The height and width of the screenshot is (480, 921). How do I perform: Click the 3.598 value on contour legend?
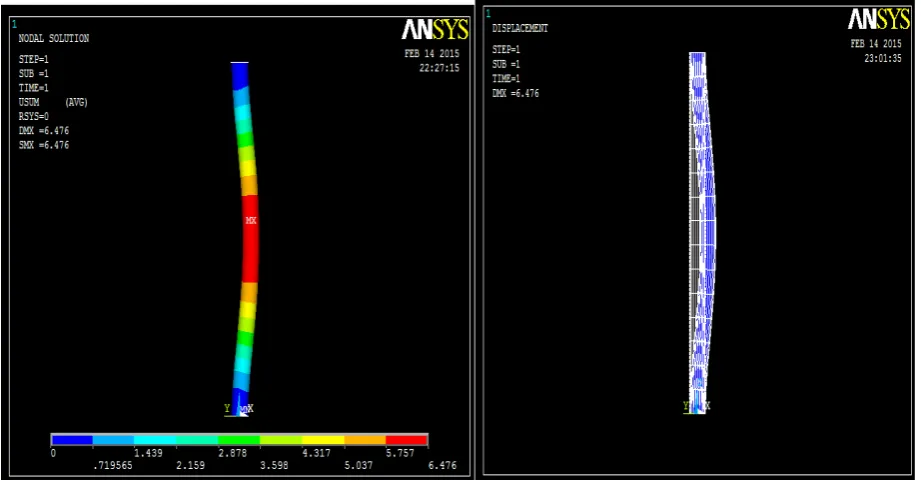[274, 465]
